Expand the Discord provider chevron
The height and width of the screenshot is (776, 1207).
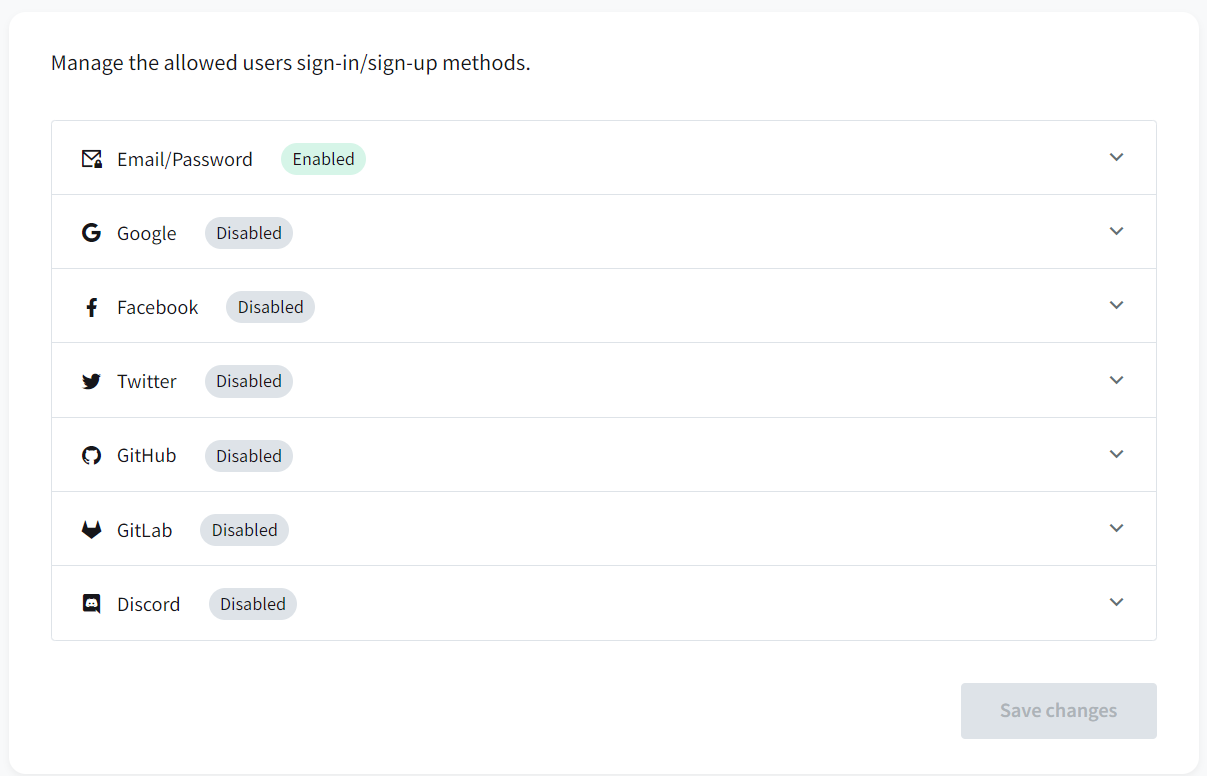1117,602
